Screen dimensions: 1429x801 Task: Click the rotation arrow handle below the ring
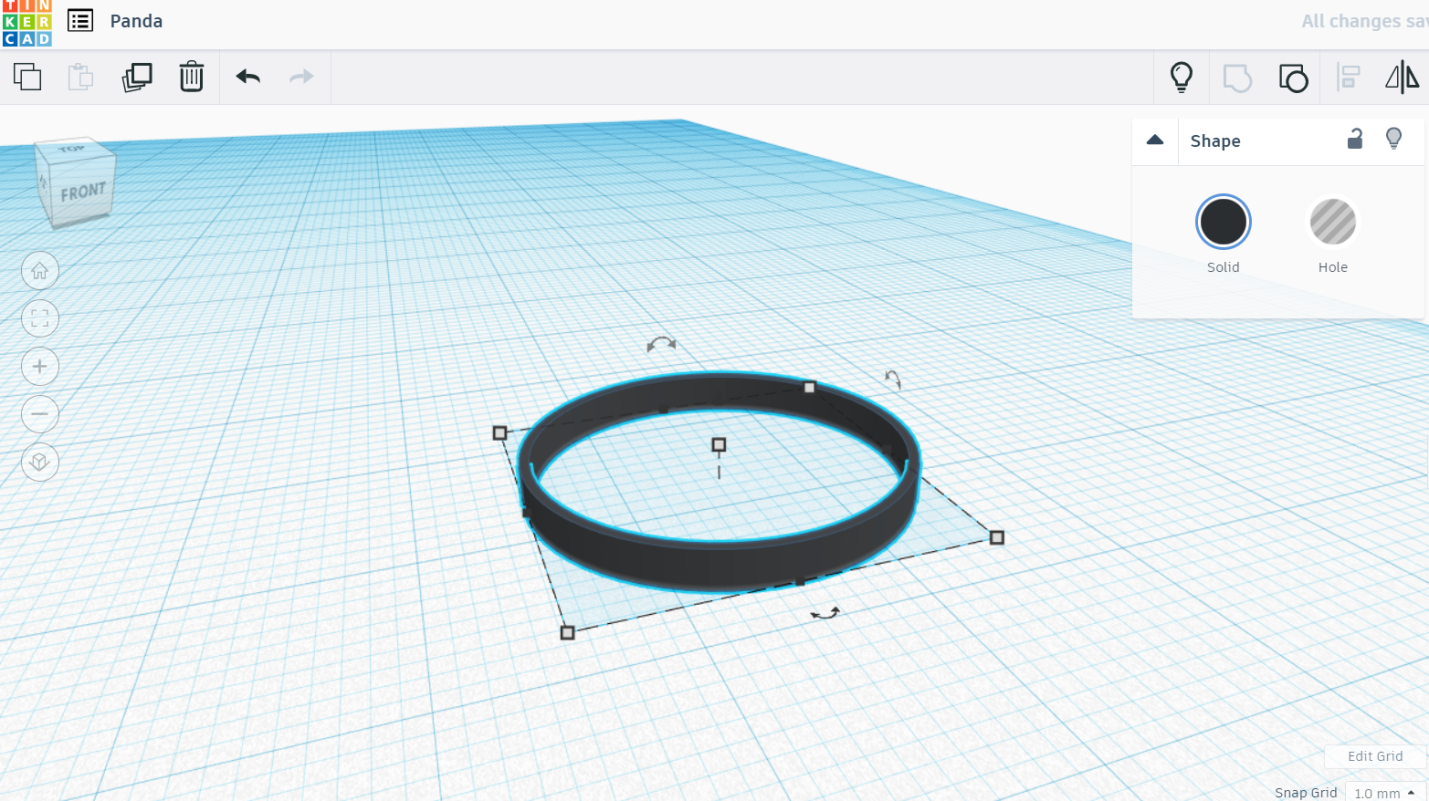(x=825, y=613)
